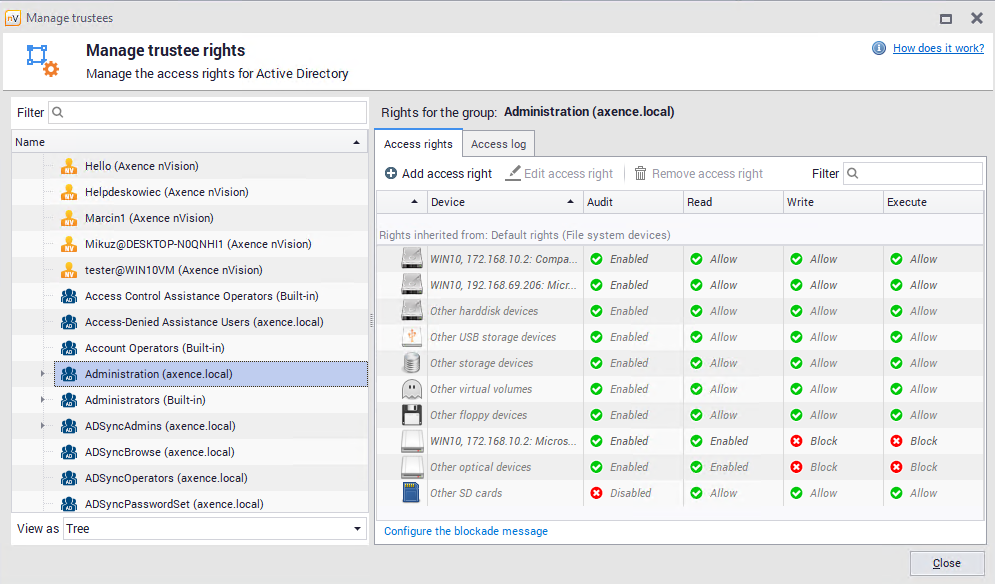995x584 pixels.
Task: Click the virtual volumes ghost icon
Action: [412, 389]
